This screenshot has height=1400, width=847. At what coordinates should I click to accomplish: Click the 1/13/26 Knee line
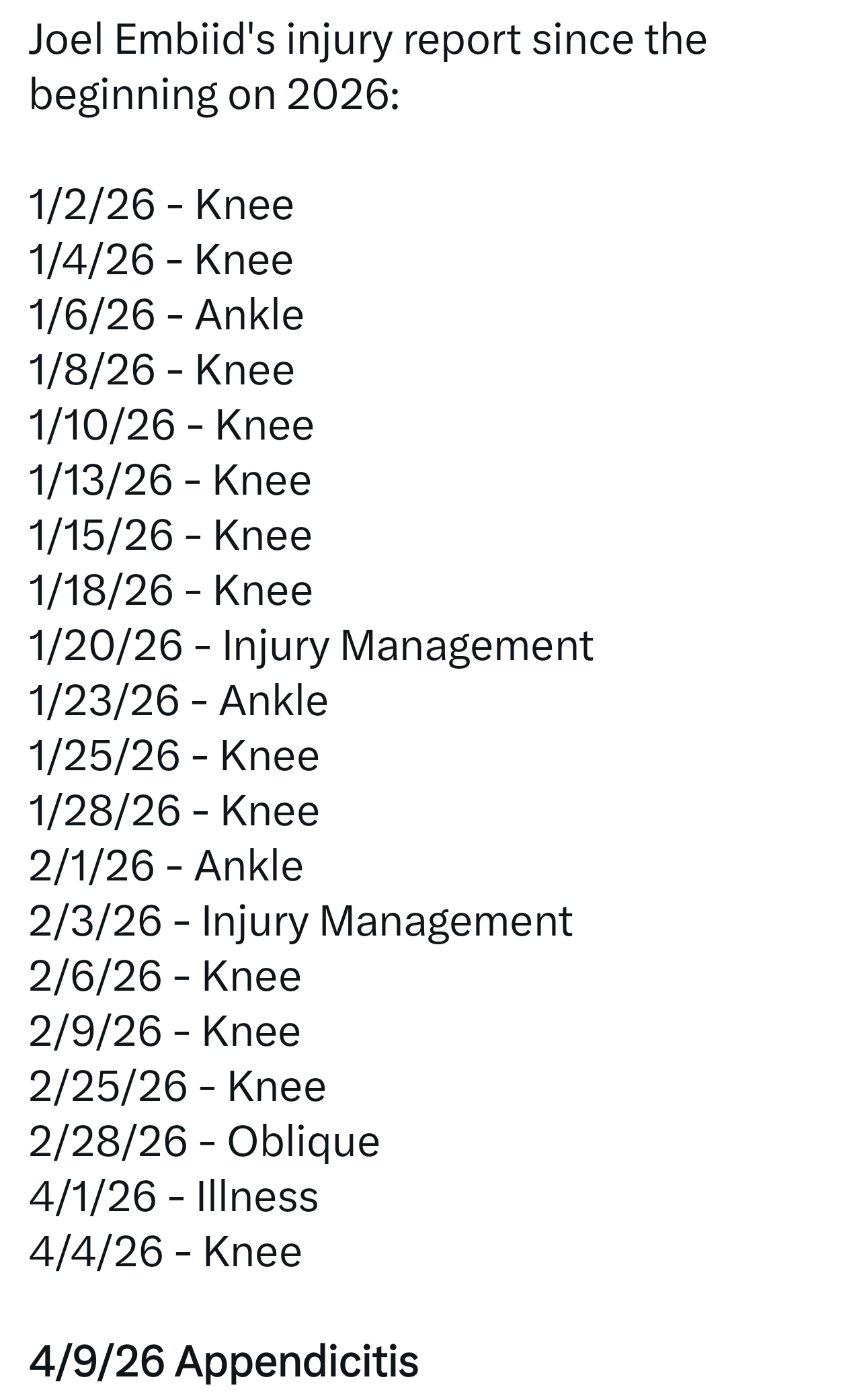(170, 480)
